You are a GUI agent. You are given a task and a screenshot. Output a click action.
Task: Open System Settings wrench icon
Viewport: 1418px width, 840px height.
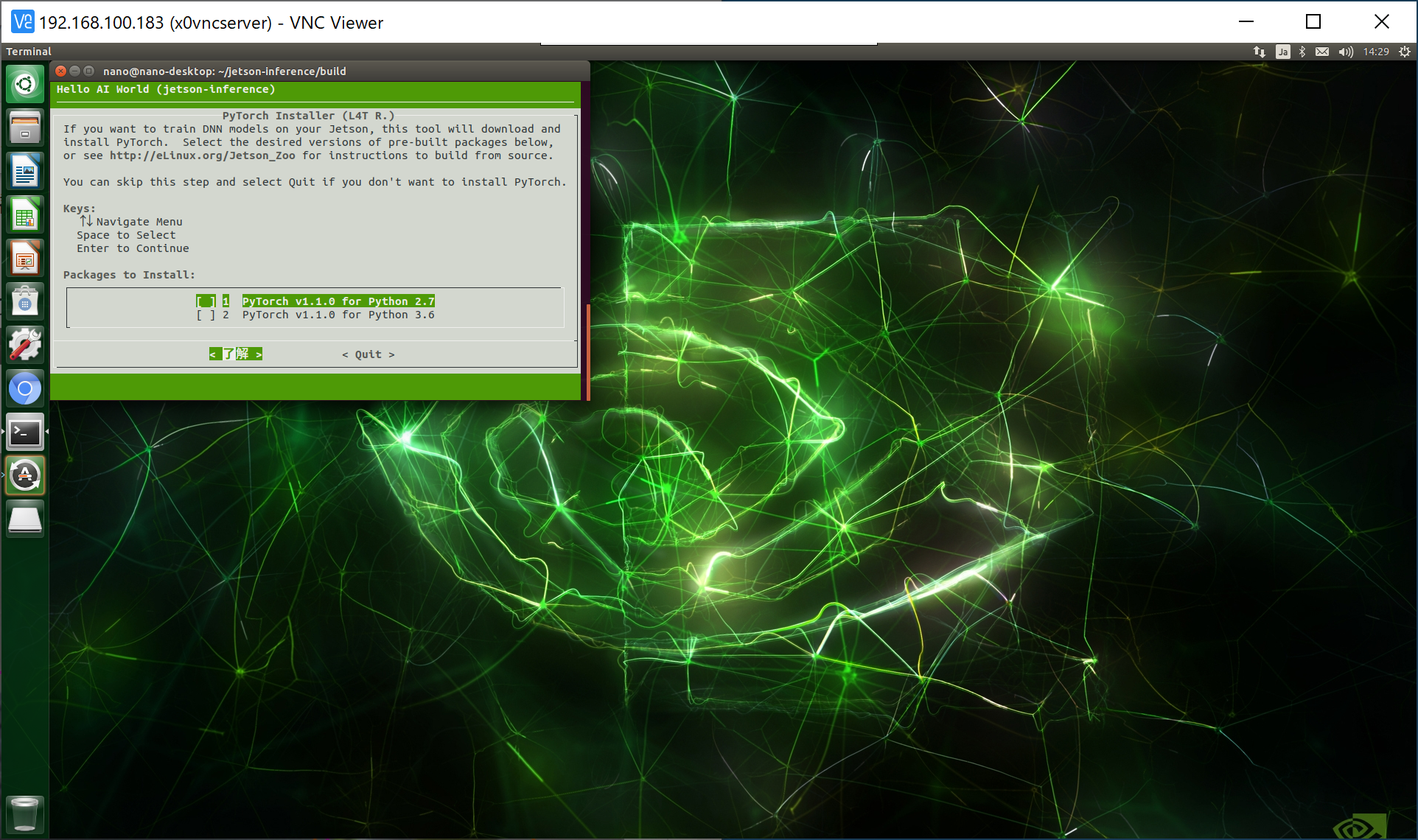(x=25, y=345)
